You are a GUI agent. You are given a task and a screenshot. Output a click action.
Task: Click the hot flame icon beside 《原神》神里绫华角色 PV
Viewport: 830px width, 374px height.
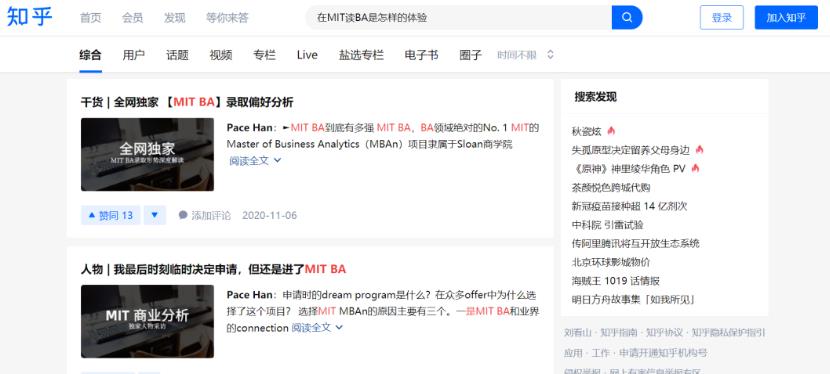pyautogui.click(x=695, y=168)
